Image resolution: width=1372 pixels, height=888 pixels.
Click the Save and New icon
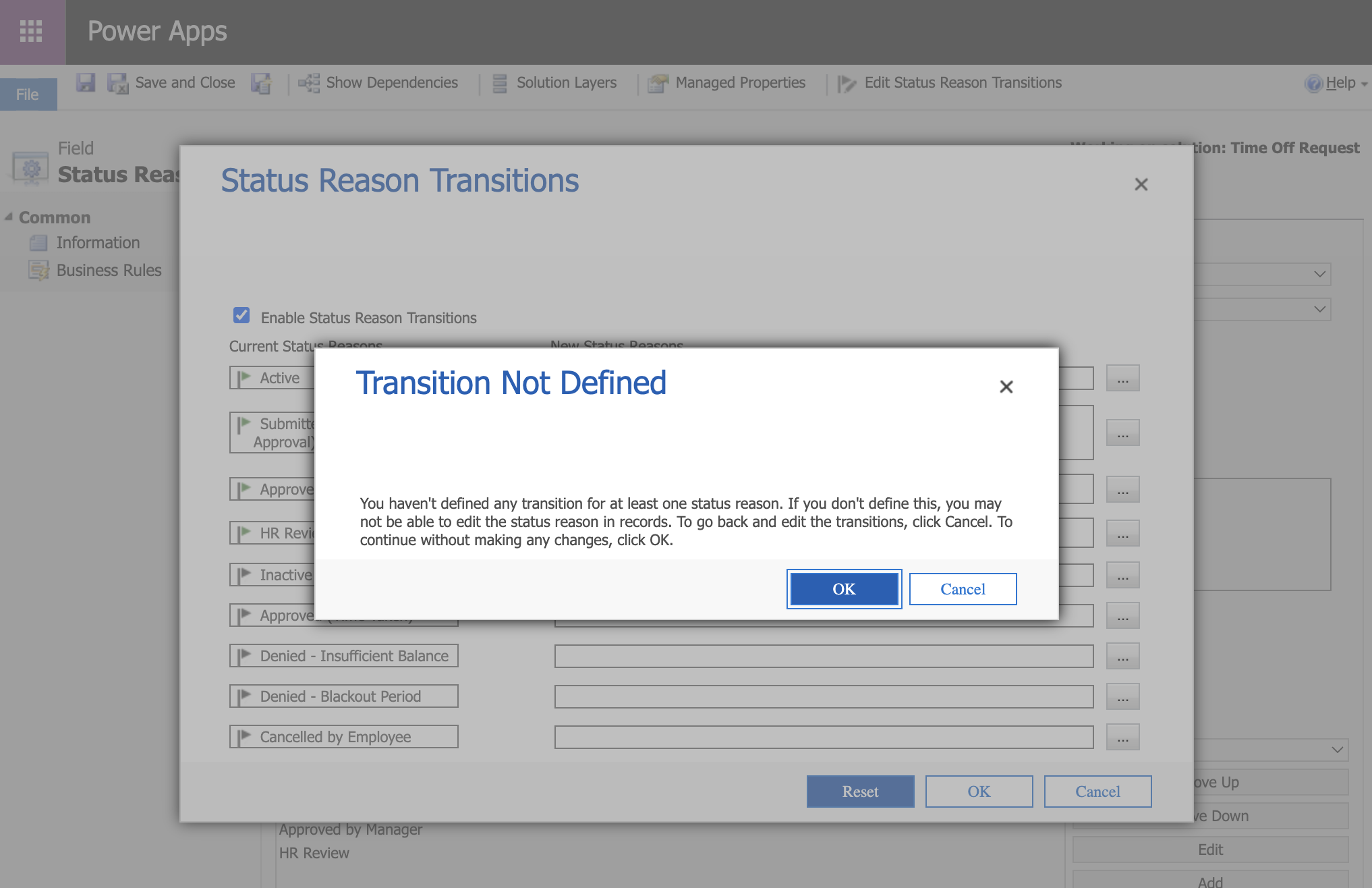[x=261, y=83]
